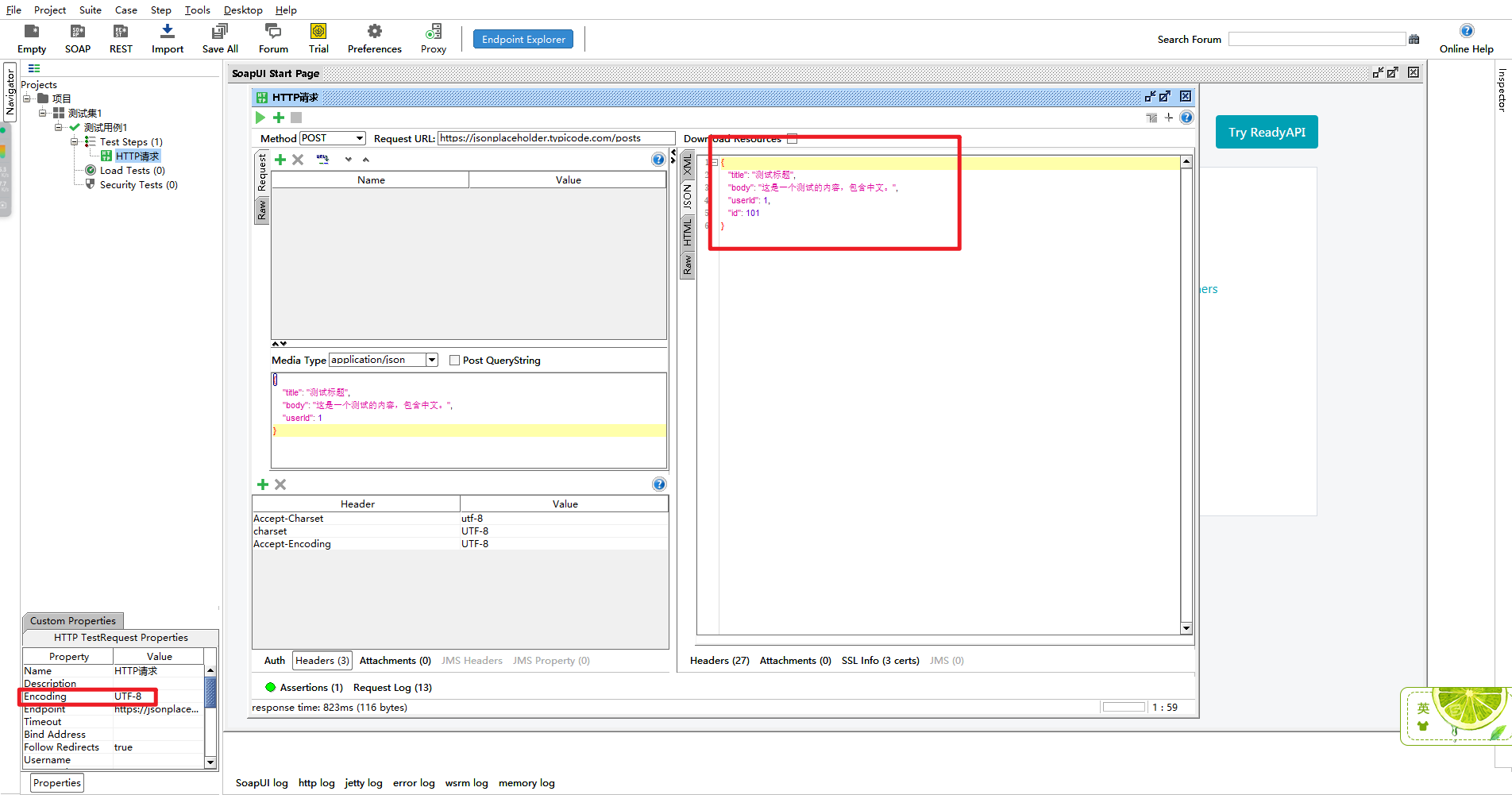Click the help icon in the HTTP请求 toolbar
This screenshot has width=1512, height=795.
[1186, 118]
